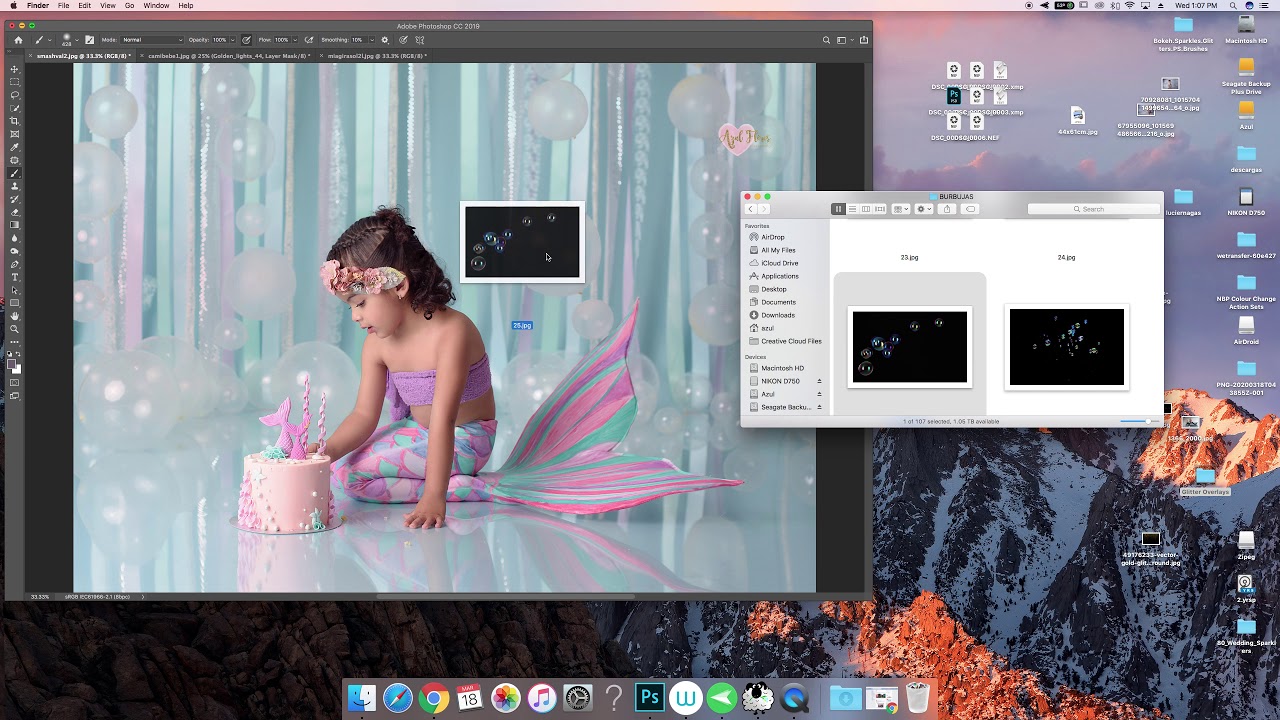Toggle symmetry paint butterfly icon
Image resolution: width=1280 pixels, height=720 pixels.
pyautogui.click(x=419, y=40)
